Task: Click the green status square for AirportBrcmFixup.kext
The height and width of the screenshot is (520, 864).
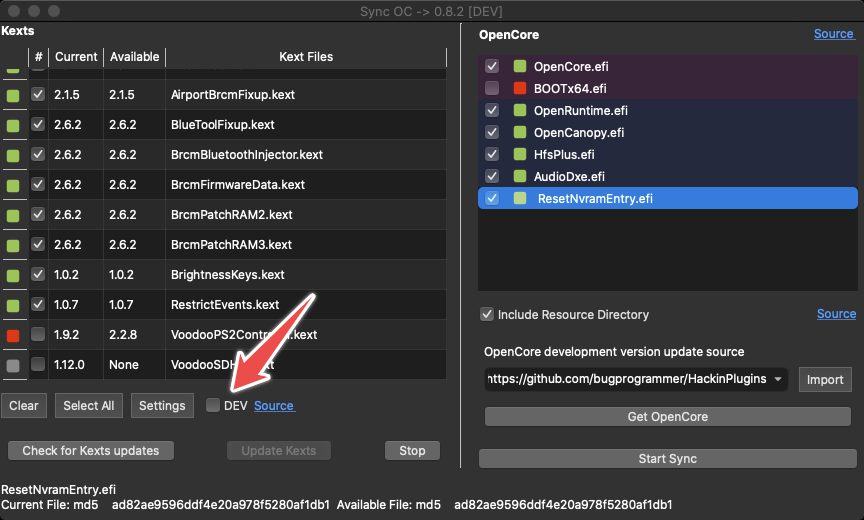Action: (13, 96)
